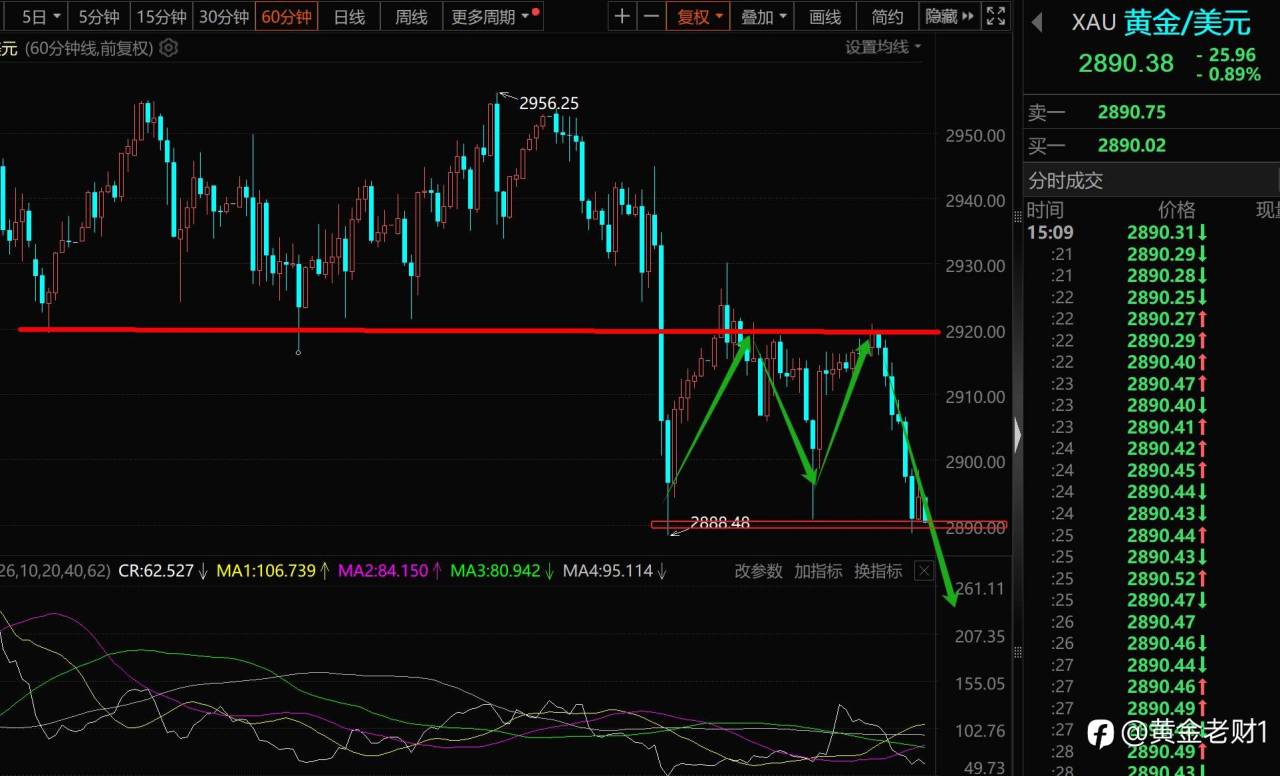
Task: Switch to 简约 simple mode
Action: pyautogui.click(x=887, y=16)
